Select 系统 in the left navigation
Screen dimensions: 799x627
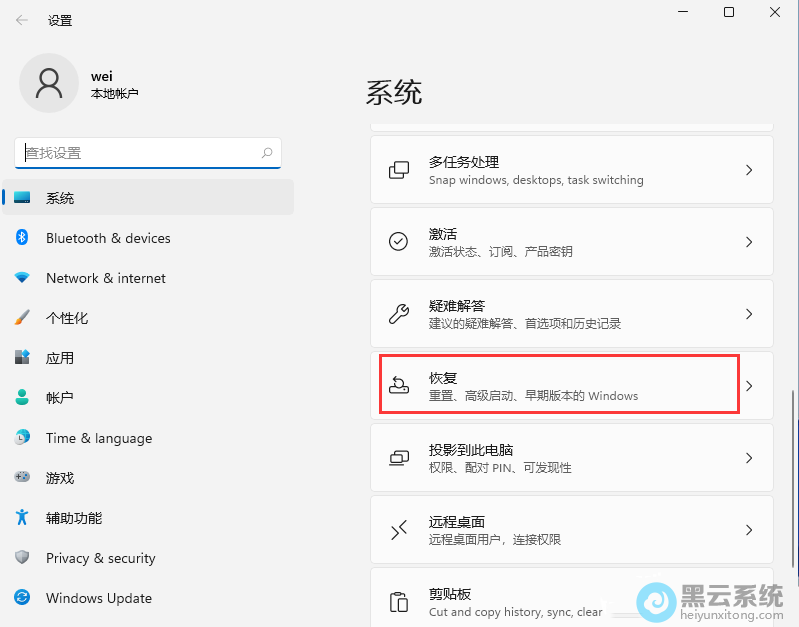60,198
